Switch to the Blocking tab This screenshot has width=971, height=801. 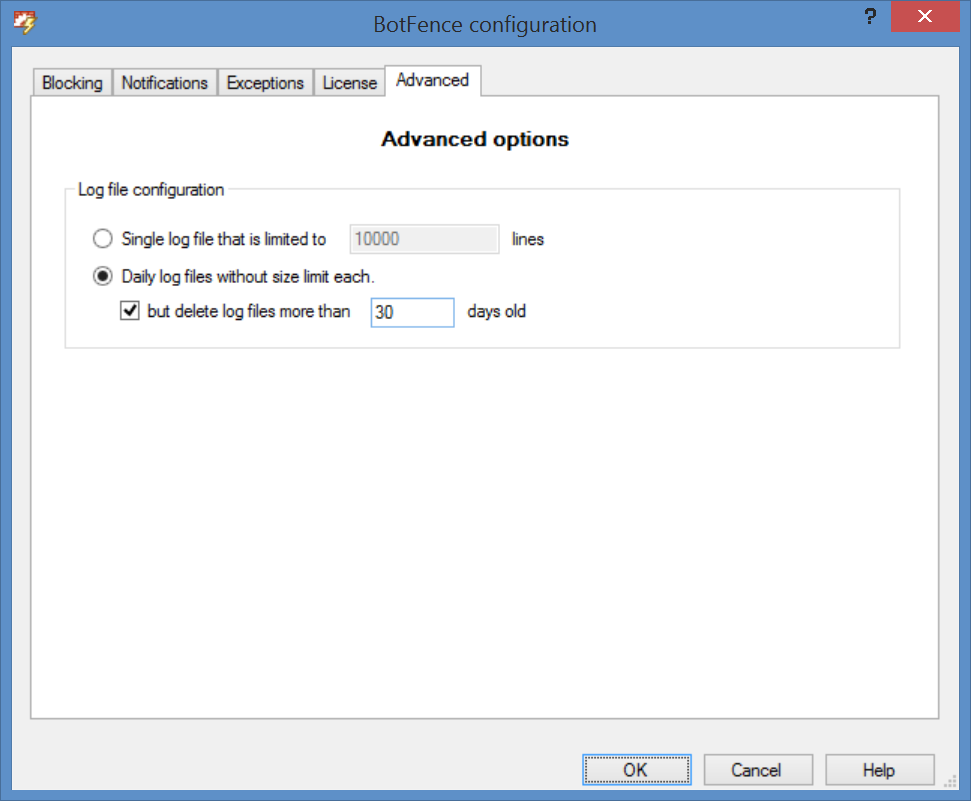point(72,83)
